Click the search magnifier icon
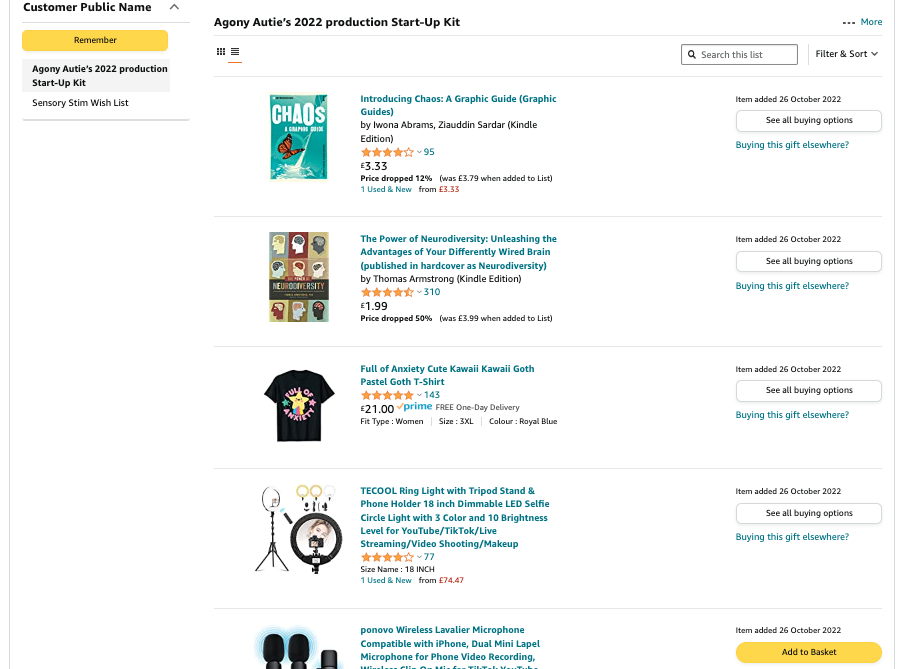This screenshot has width=904, height=669. pyautogui.click(x=692, y=55)
